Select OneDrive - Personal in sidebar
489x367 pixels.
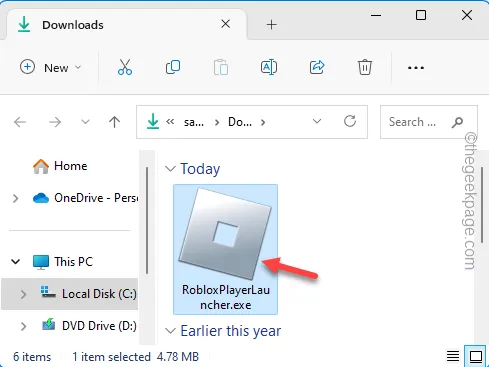85,198
